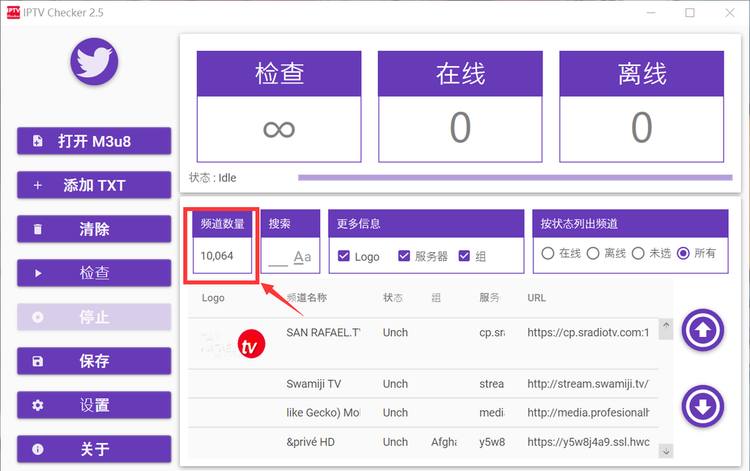
Task: Click the info icon on 关于 button
Action: tap(38, 449)
